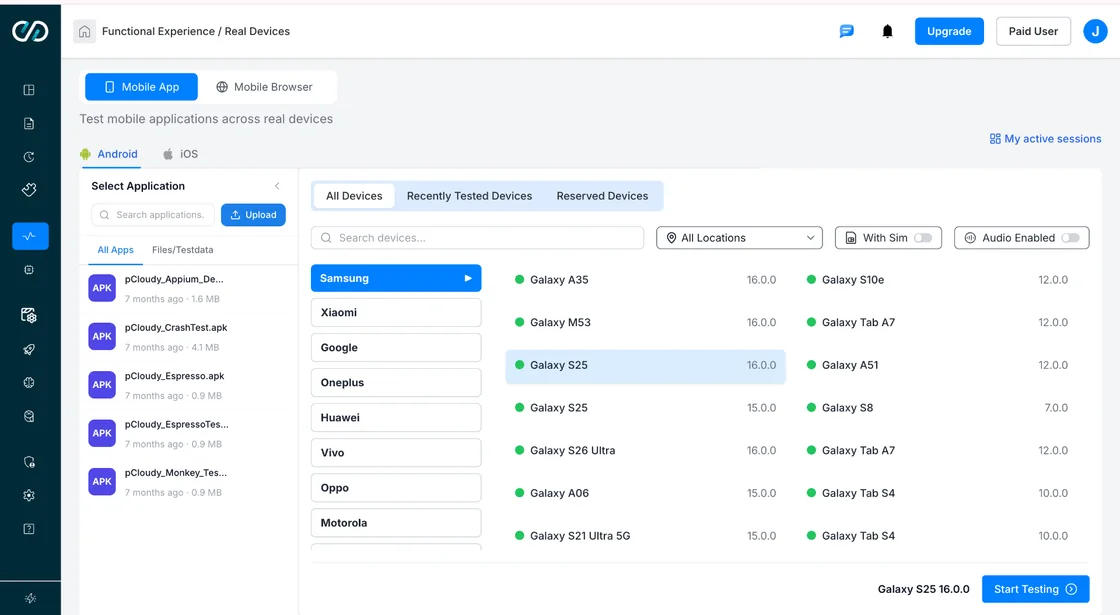Open the All Devices tab
Screen dimensions: 1120x615
[x=354, y=196]
